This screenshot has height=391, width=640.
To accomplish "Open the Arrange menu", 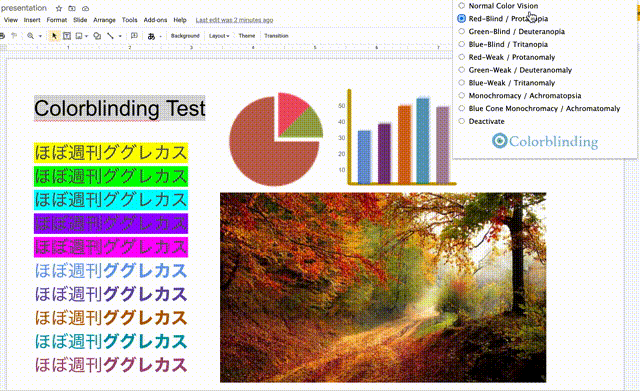I will point(104,20).
